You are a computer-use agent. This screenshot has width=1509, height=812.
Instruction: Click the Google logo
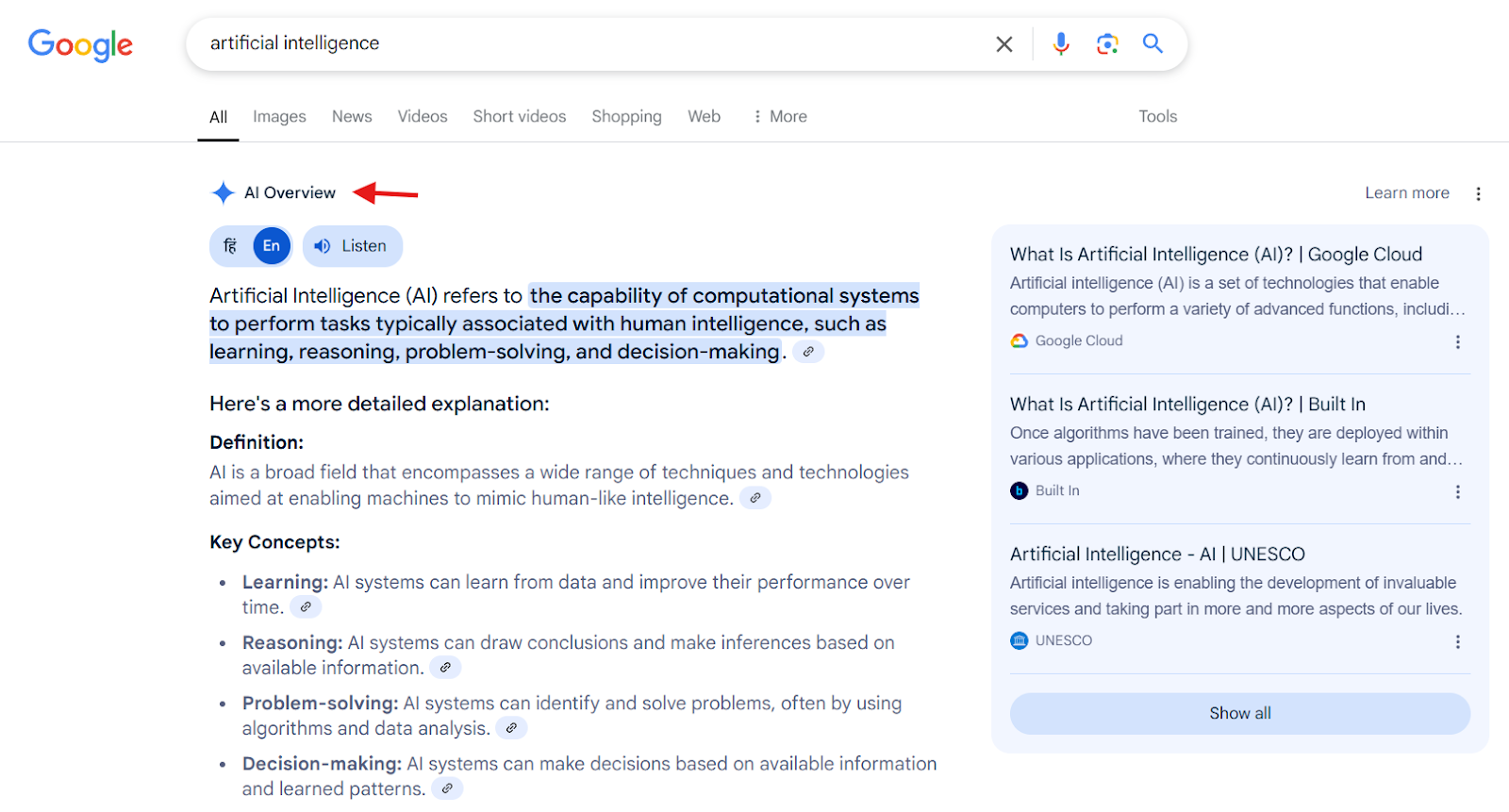click(x=80, y=44)
